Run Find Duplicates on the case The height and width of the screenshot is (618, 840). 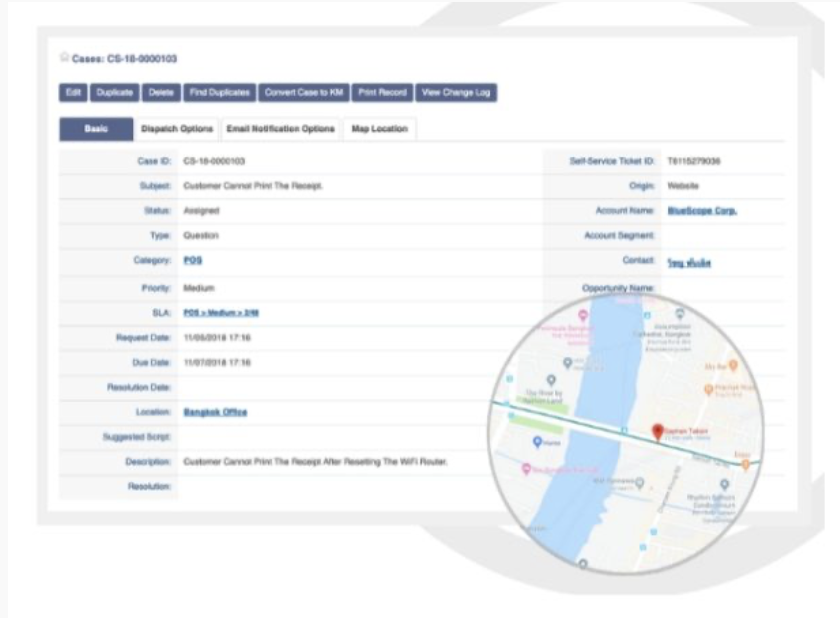(x=220, y=93)
